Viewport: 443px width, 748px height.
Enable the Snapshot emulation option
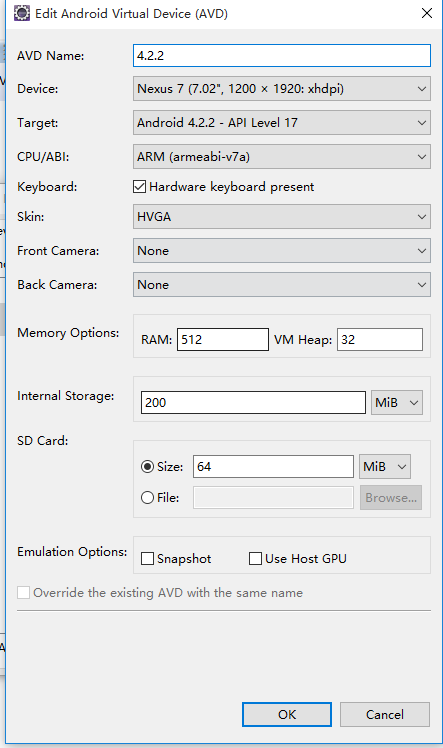tap(147, 559)
